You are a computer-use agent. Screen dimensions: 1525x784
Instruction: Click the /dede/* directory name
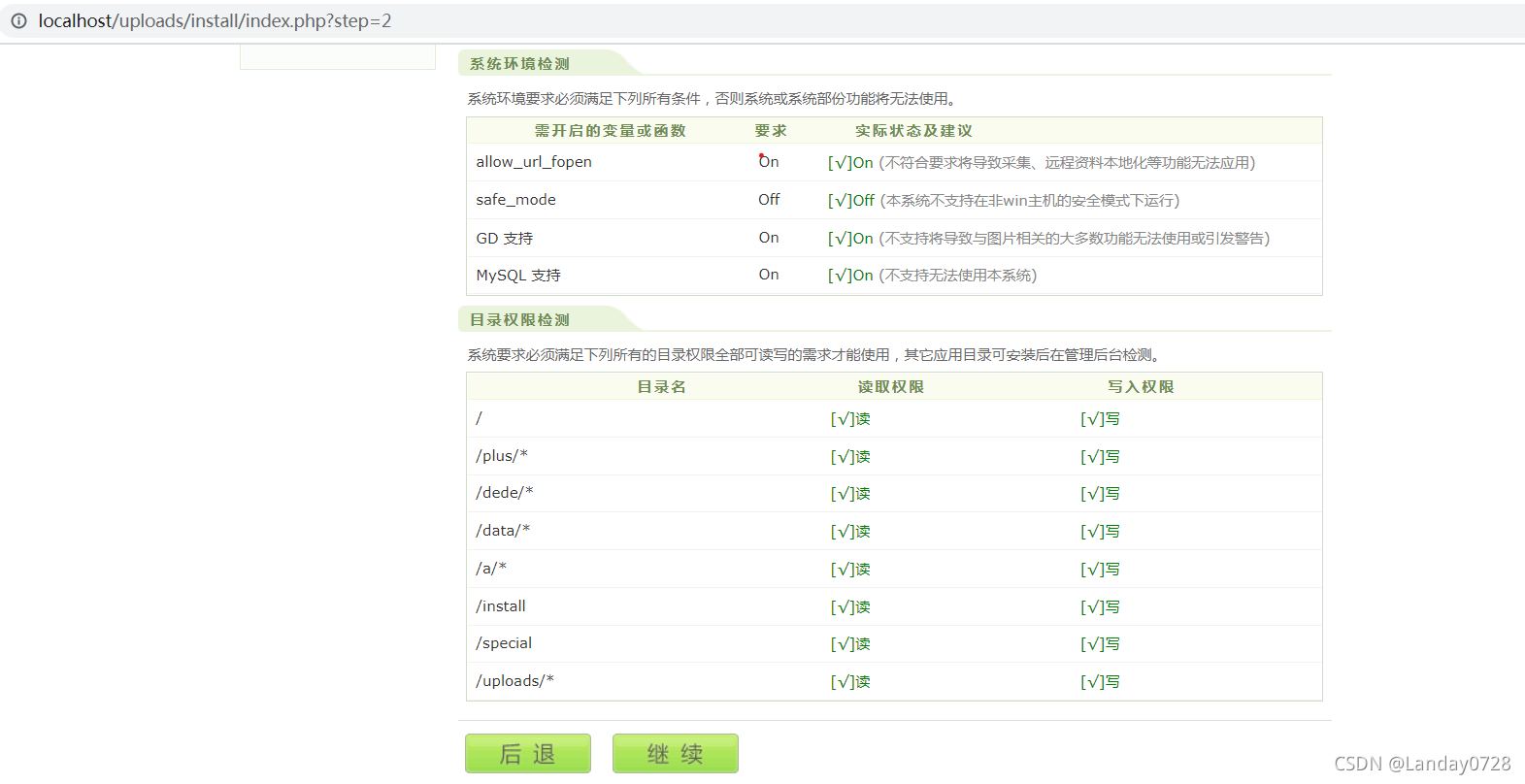505,493
